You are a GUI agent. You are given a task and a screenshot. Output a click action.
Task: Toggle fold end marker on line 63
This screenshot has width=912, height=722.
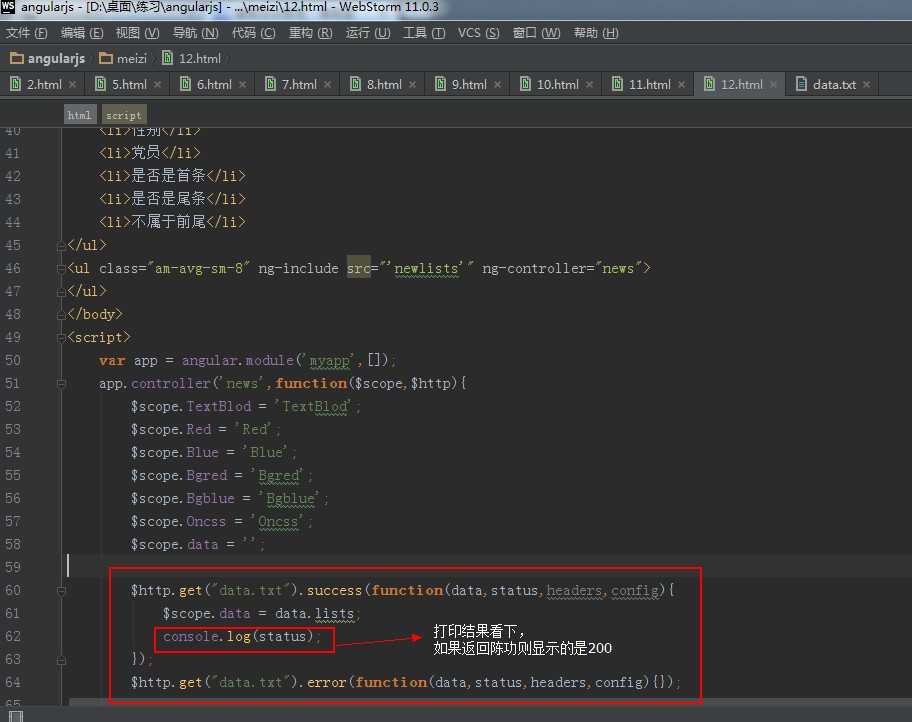61,661
